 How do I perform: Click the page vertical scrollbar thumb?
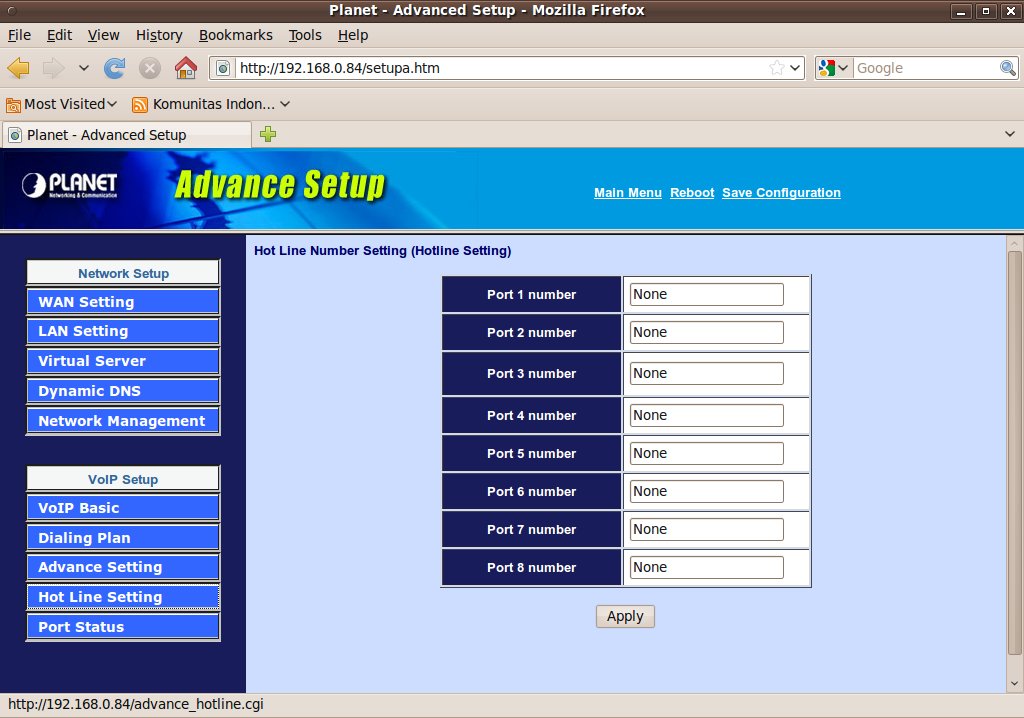pos(1014,453)
